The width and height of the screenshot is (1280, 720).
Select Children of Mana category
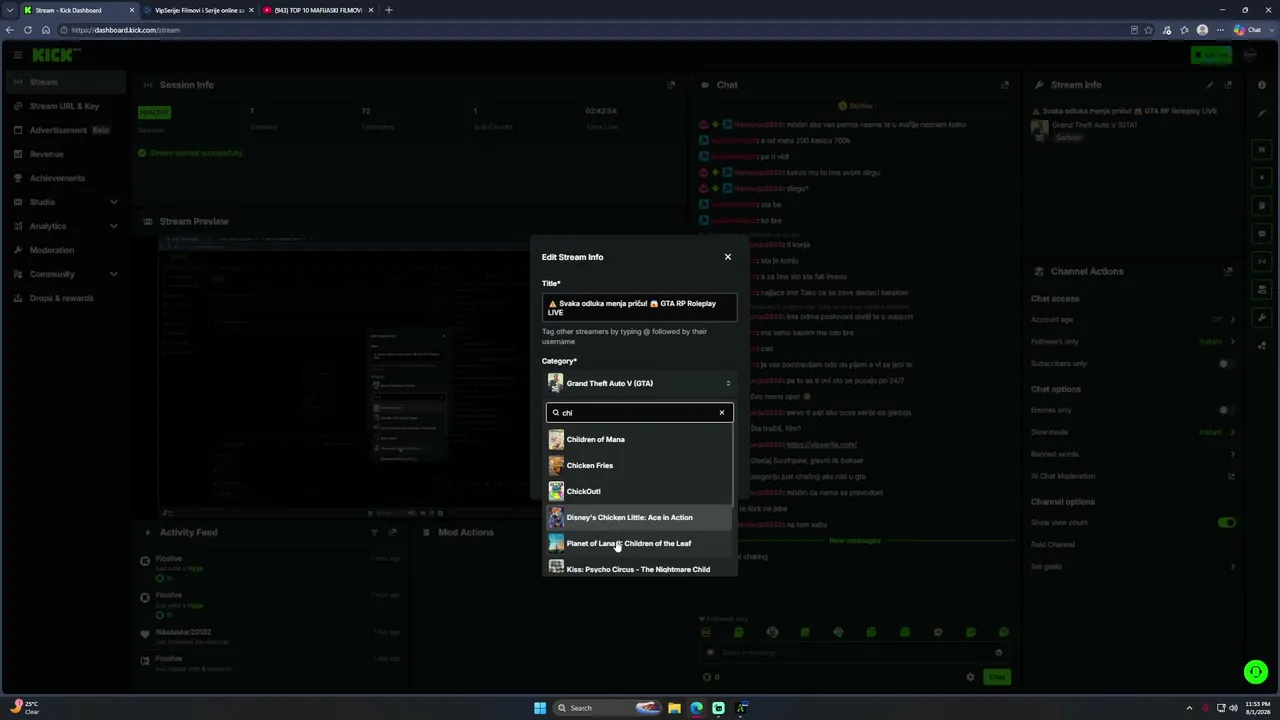pos(639,439)
